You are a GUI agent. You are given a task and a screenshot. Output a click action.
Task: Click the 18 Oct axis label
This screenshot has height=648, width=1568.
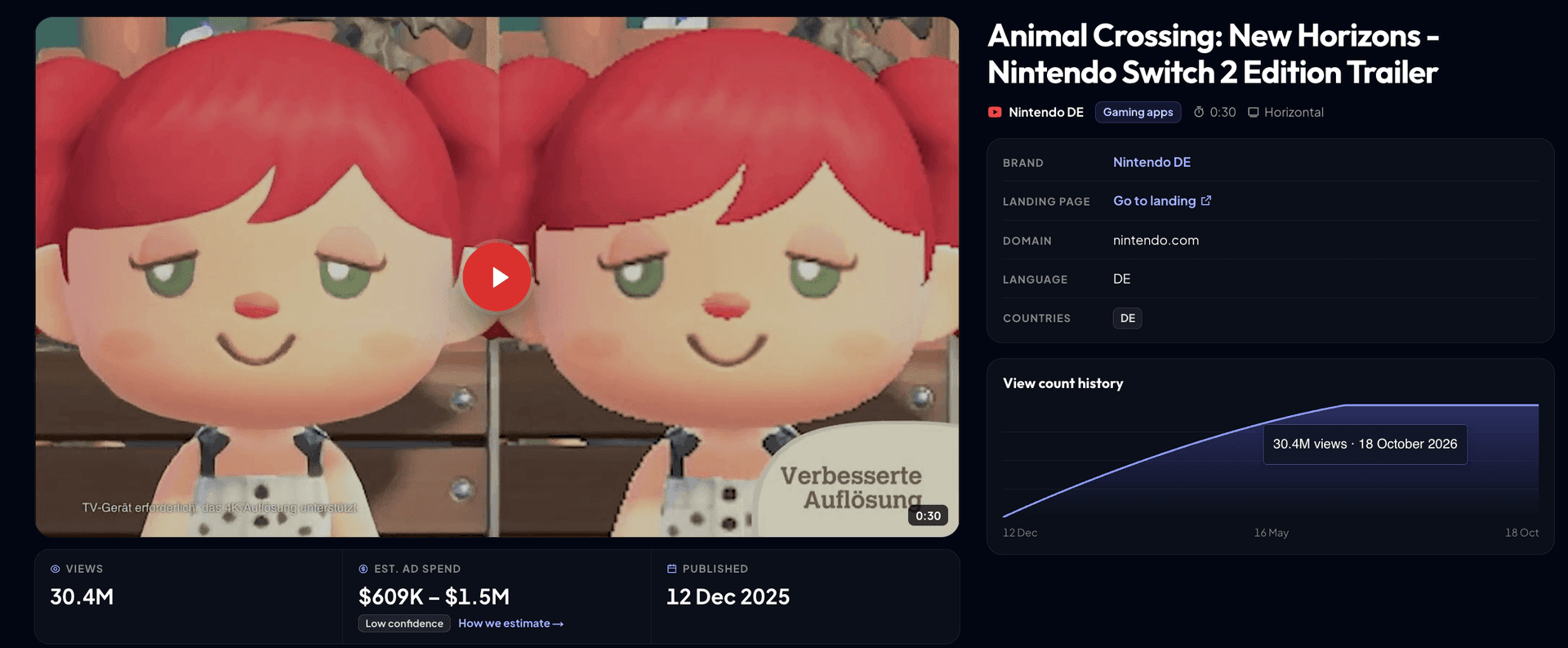(1521, 533)
